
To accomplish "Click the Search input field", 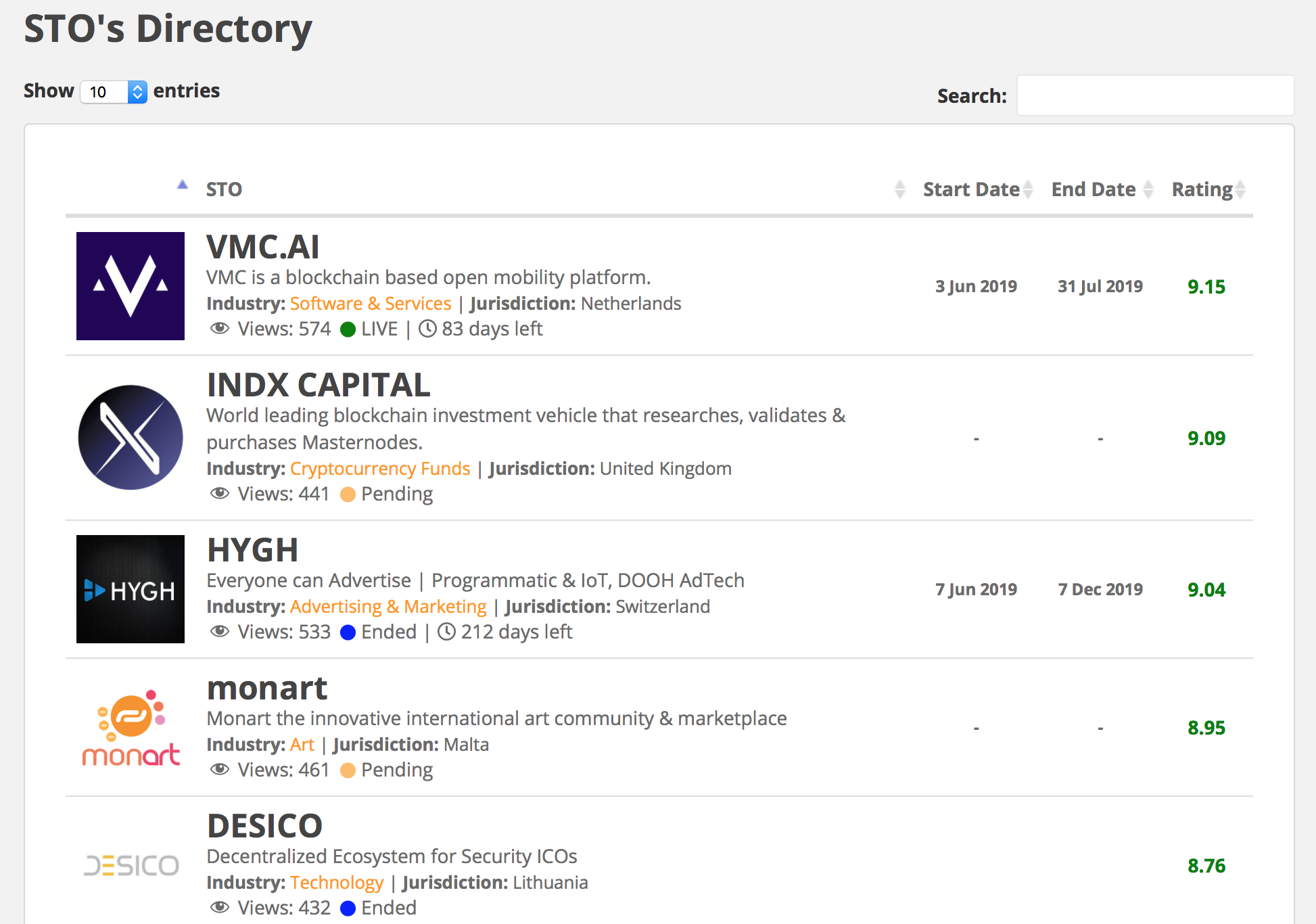I will 1155,95.
